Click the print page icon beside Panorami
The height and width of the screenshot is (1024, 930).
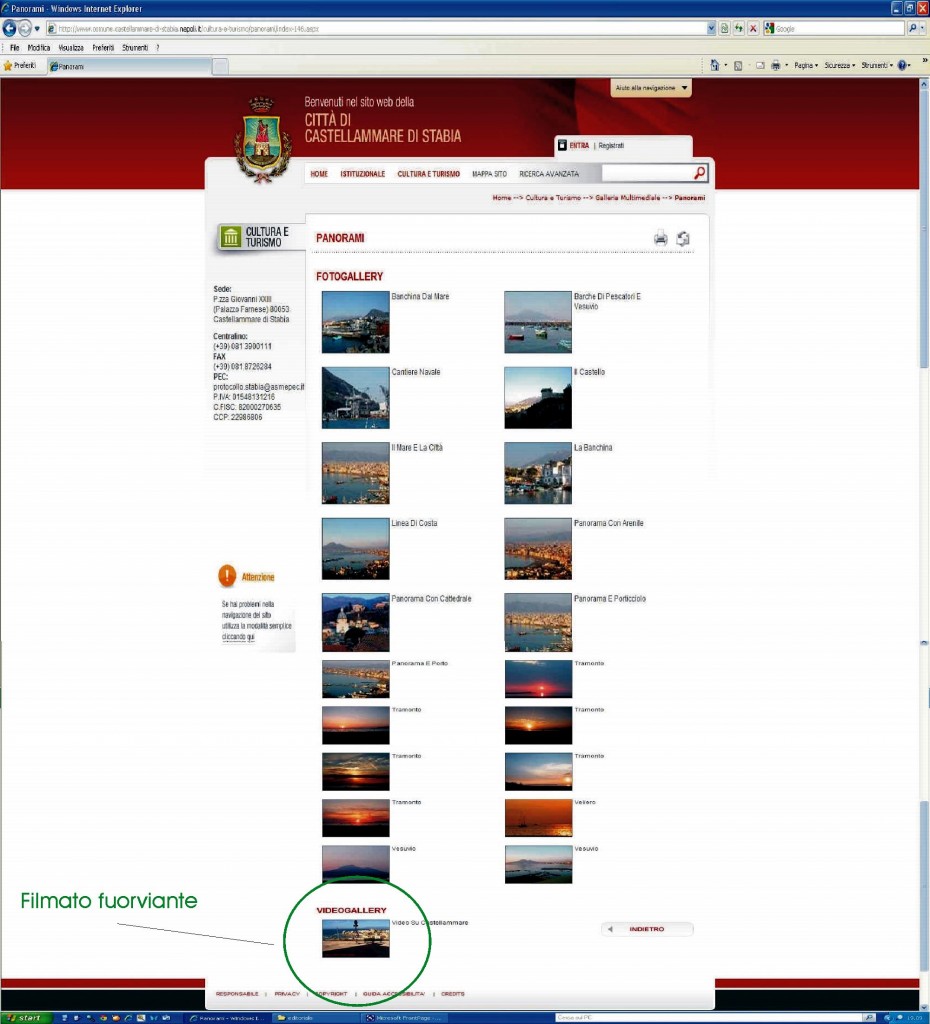pyautogui.click(x=660, y=238)
